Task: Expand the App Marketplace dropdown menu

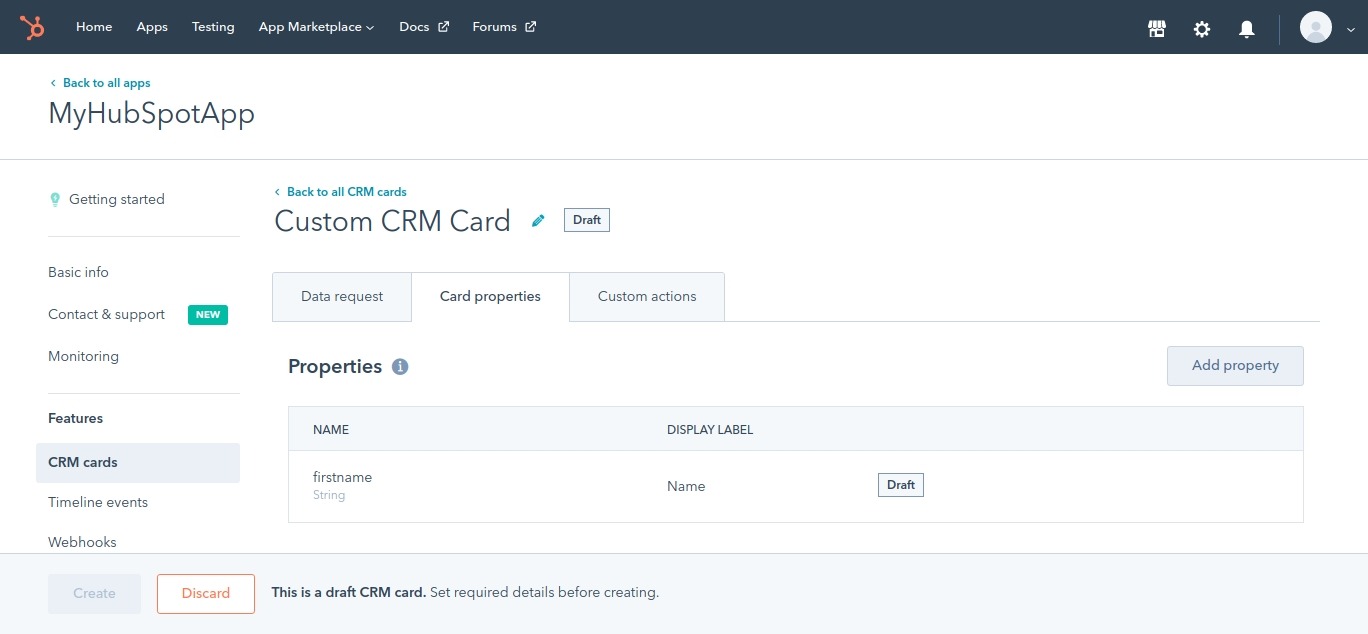Action: [316, 27]
